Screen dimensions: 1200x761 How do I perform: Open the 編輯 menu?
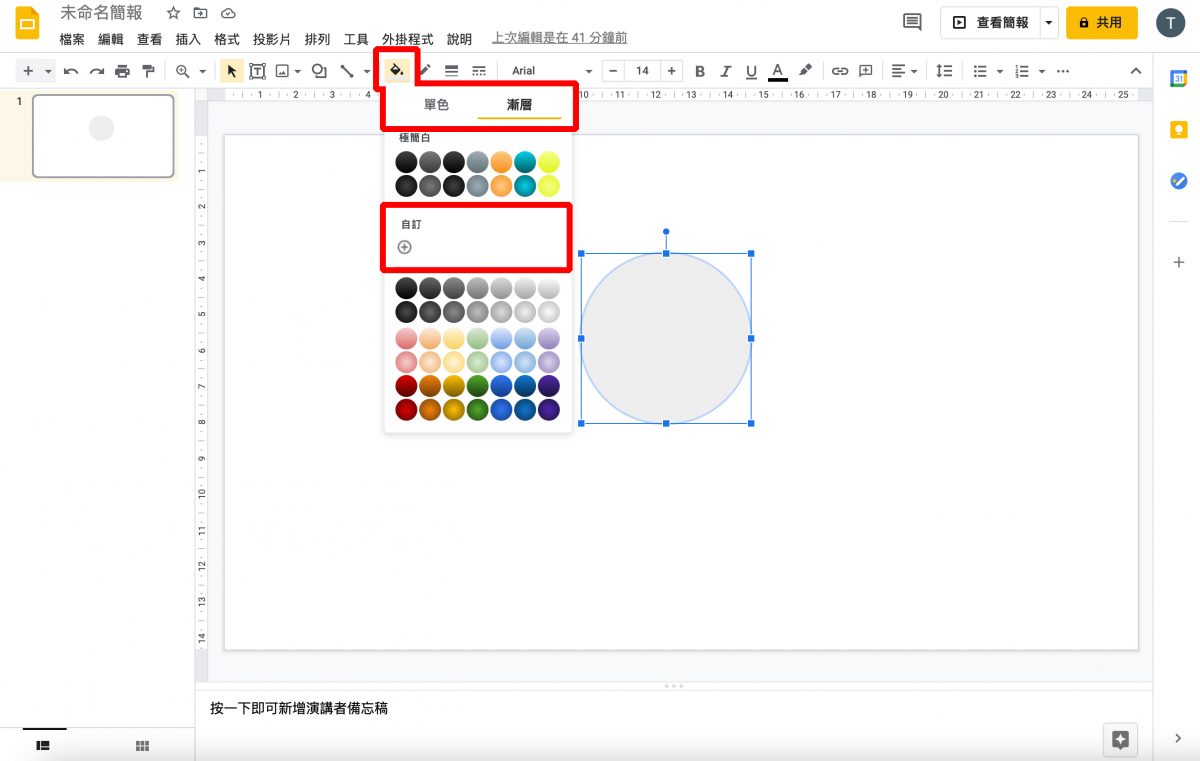[x=111, y=39]
